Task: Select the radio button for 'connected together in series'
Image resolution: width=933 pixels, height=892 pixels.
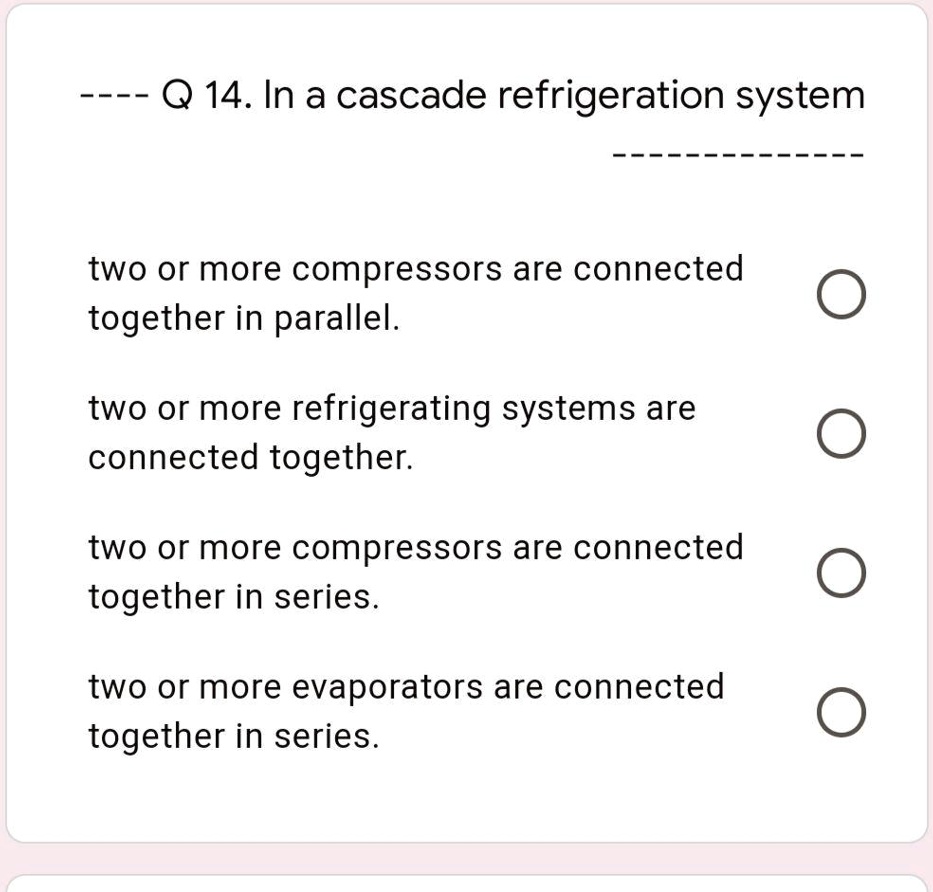Action: point(840,573)
